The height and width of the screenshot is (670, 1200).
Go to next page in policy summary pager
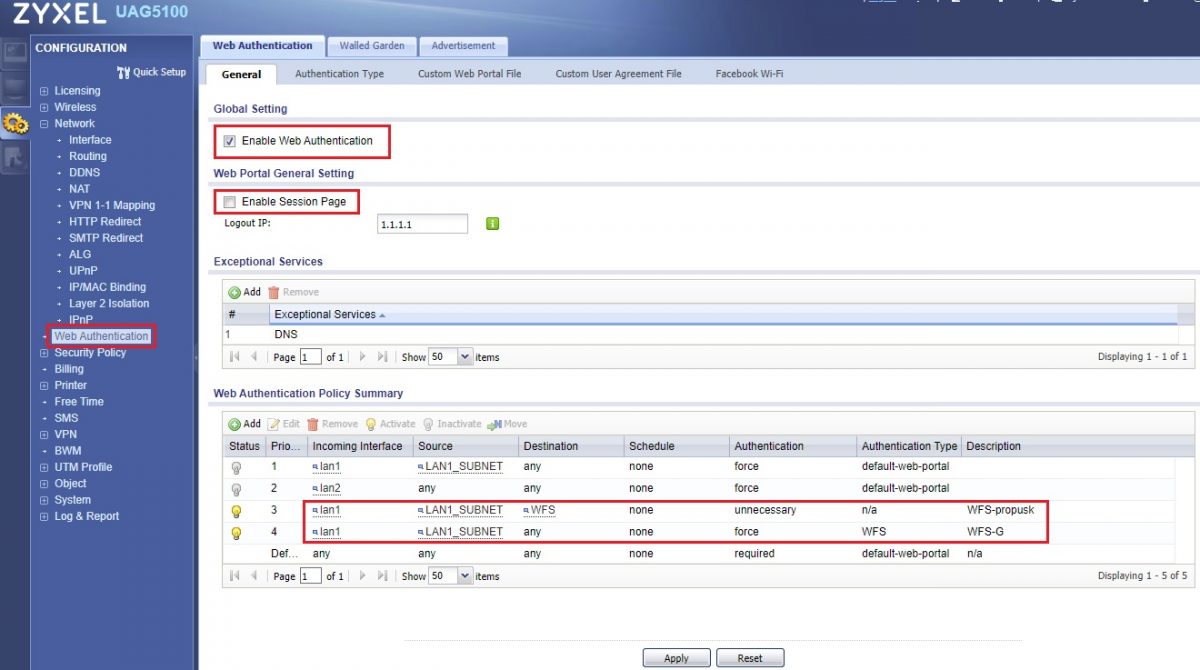(x=362, y=576)
